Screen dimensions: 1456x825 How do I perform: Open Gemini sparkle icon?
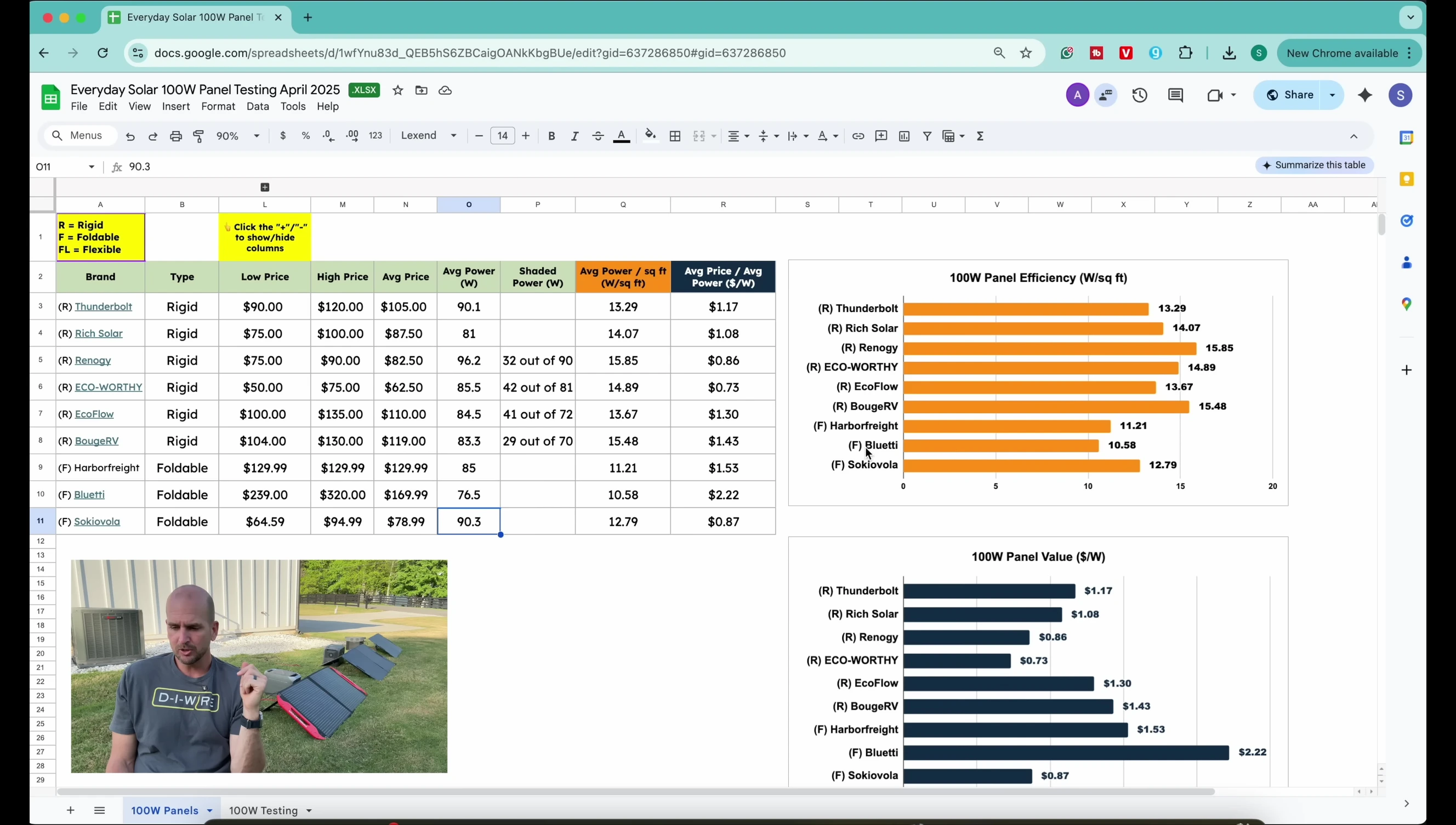point(1366,95)
